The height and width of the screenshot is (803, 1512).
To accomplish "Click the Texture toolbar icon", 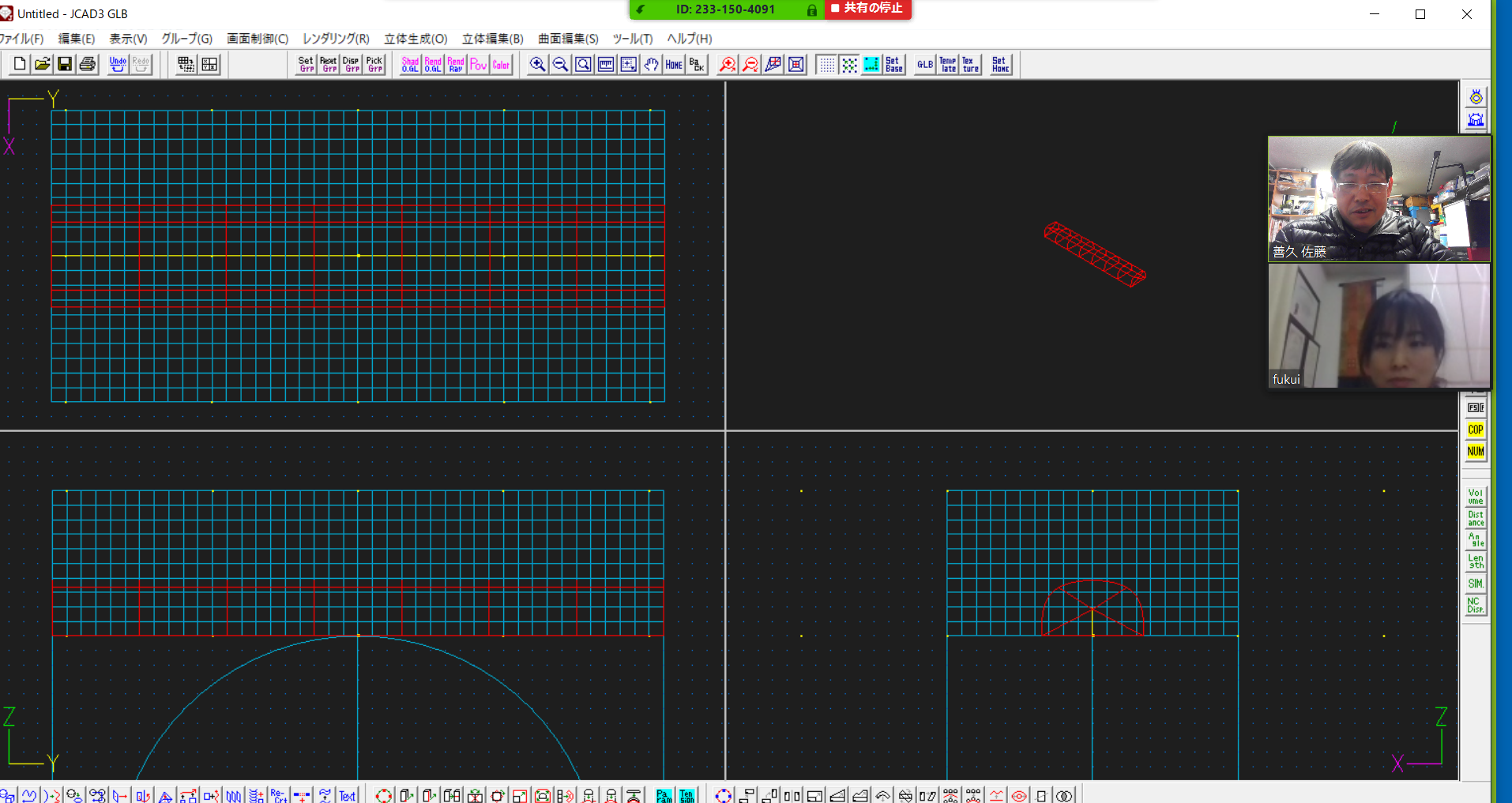I will 970,65.
